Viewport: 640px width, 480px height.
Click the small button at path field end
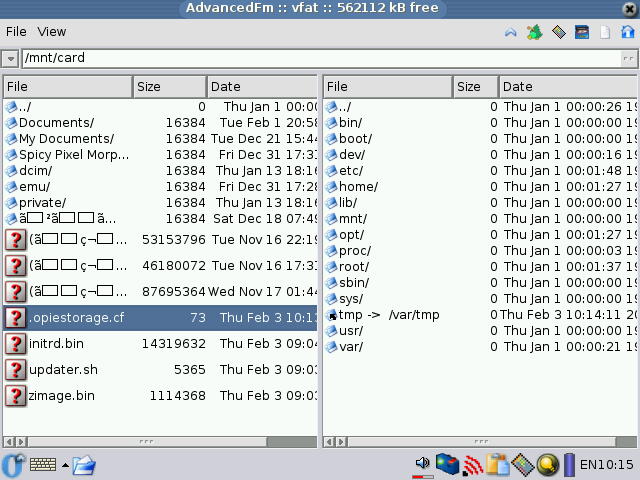[x=629, y=58]
